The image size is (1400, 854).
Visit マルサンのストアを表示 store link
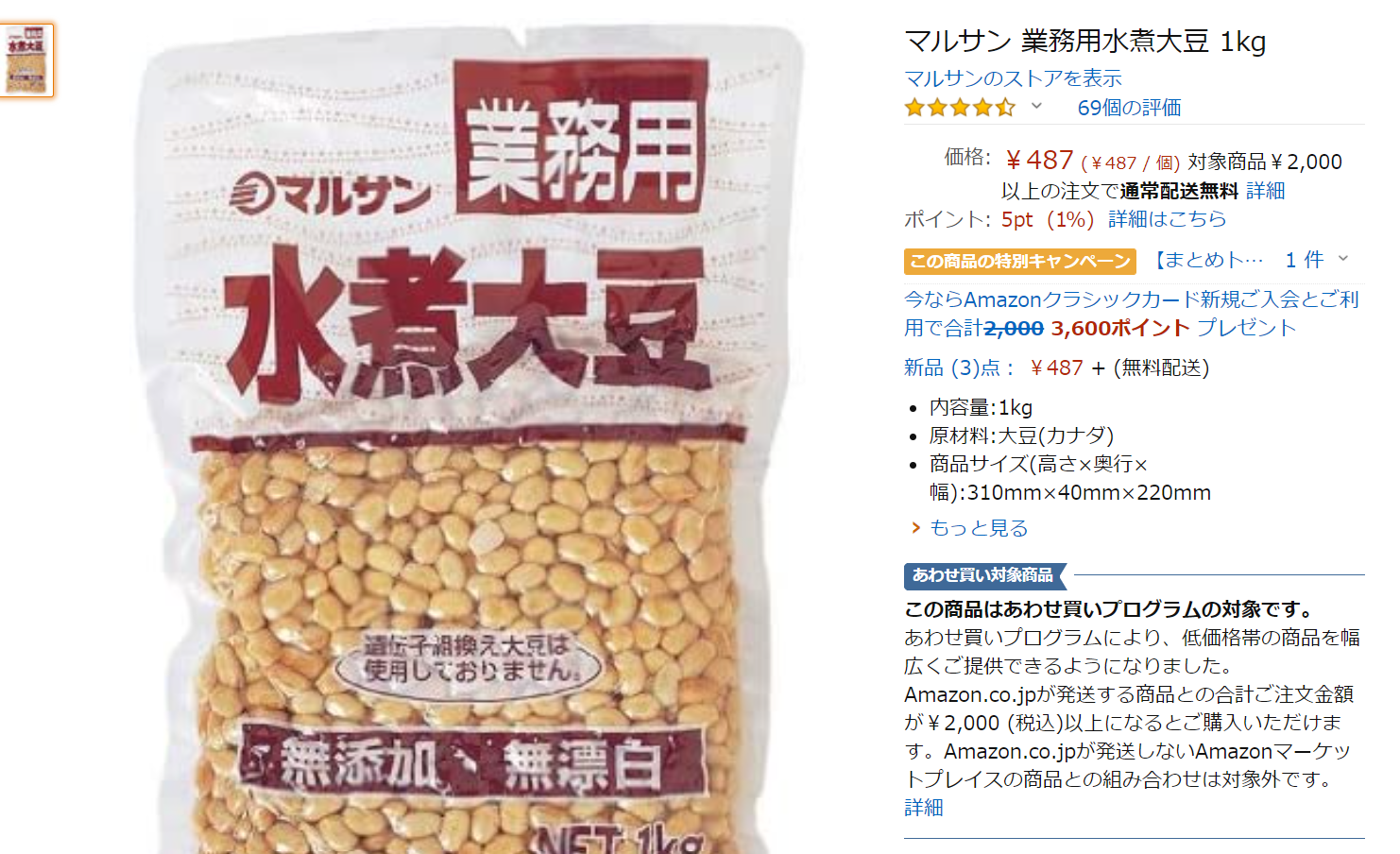(1013, 78)
